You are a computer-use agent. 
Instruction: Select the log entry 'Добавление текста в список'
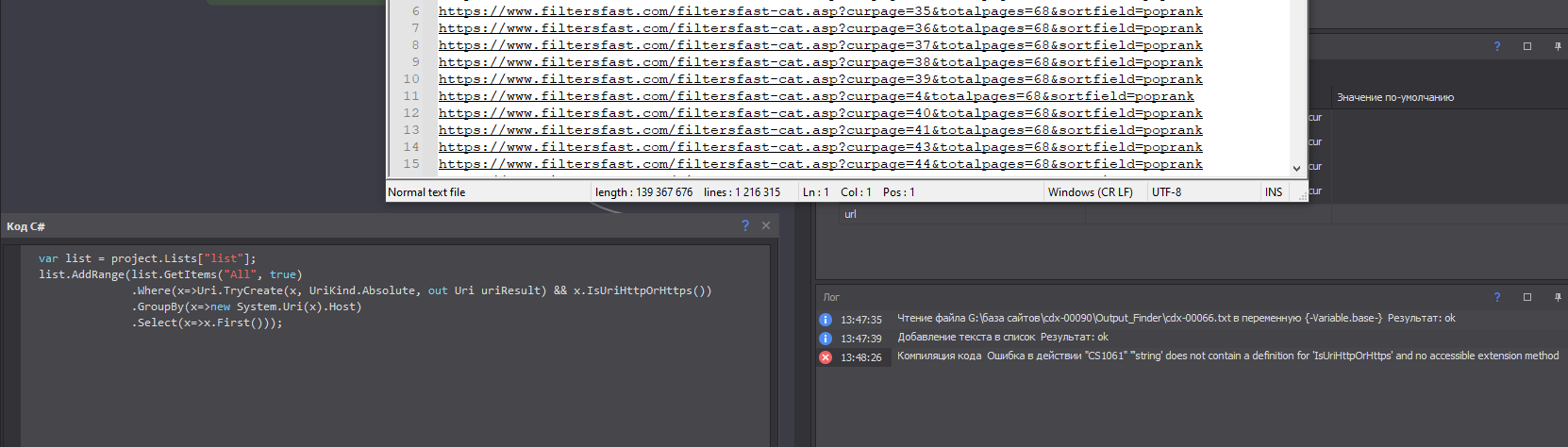[x=1003, y=338]
